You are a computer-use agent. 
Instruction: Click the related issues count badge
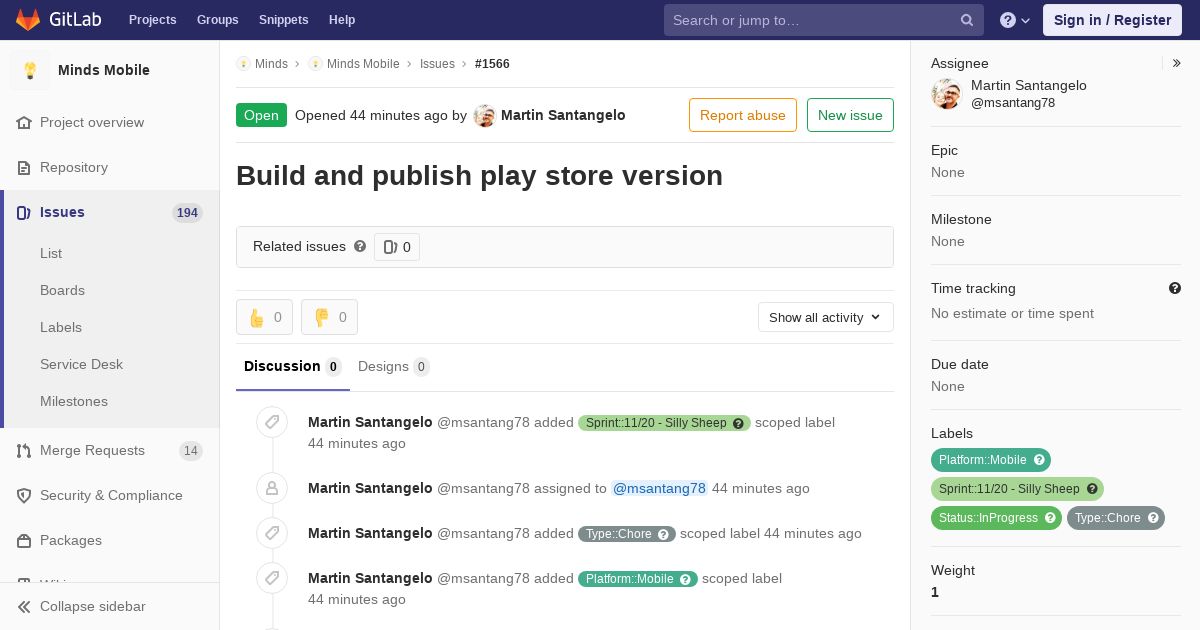397,247
